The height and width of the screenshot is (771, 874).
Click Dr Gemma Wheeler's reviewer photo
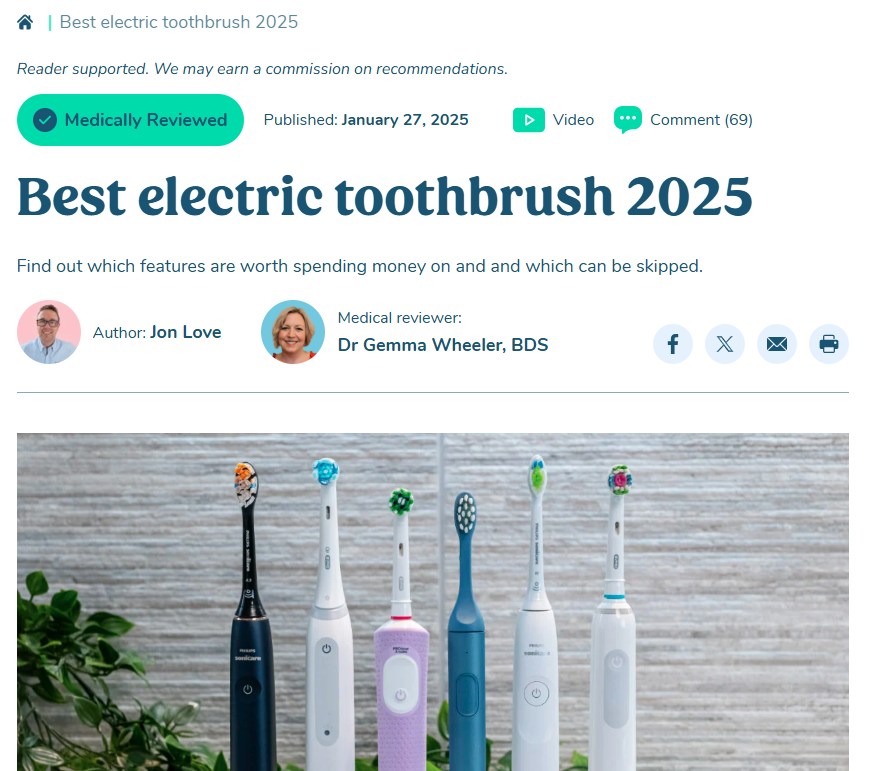pos(293,332)
